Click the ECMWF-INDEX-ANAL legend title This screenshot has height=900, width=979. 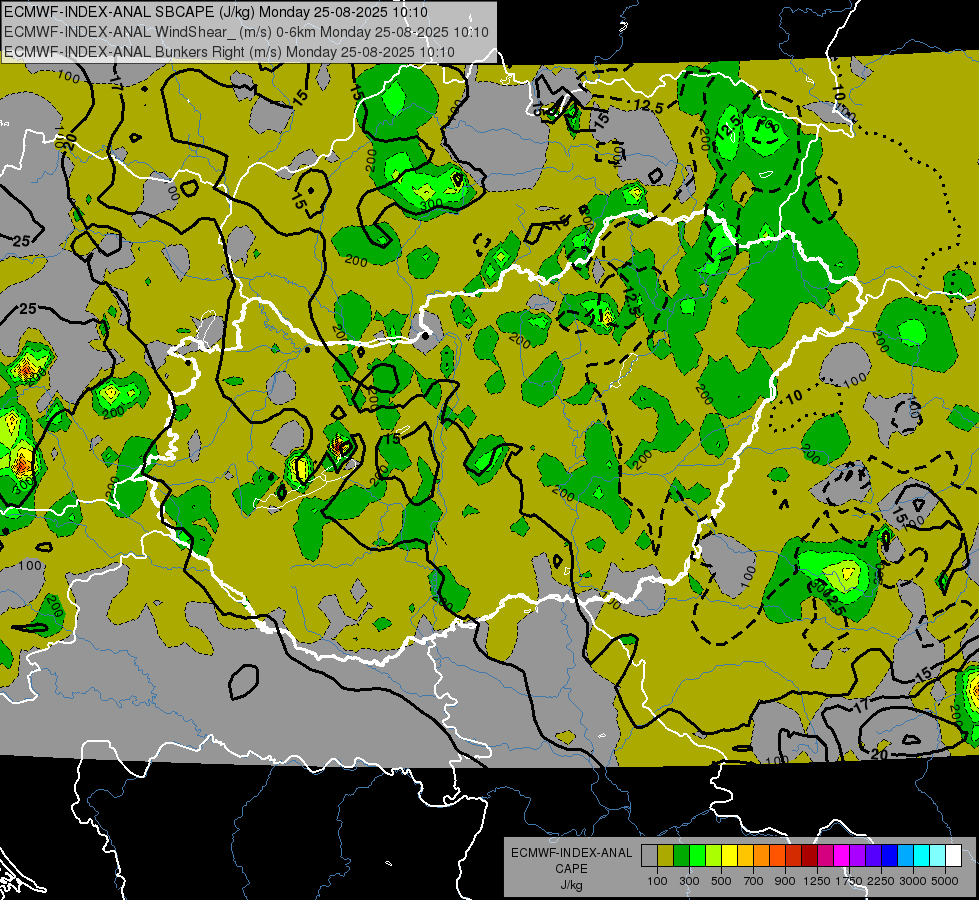tap(571, 853)
